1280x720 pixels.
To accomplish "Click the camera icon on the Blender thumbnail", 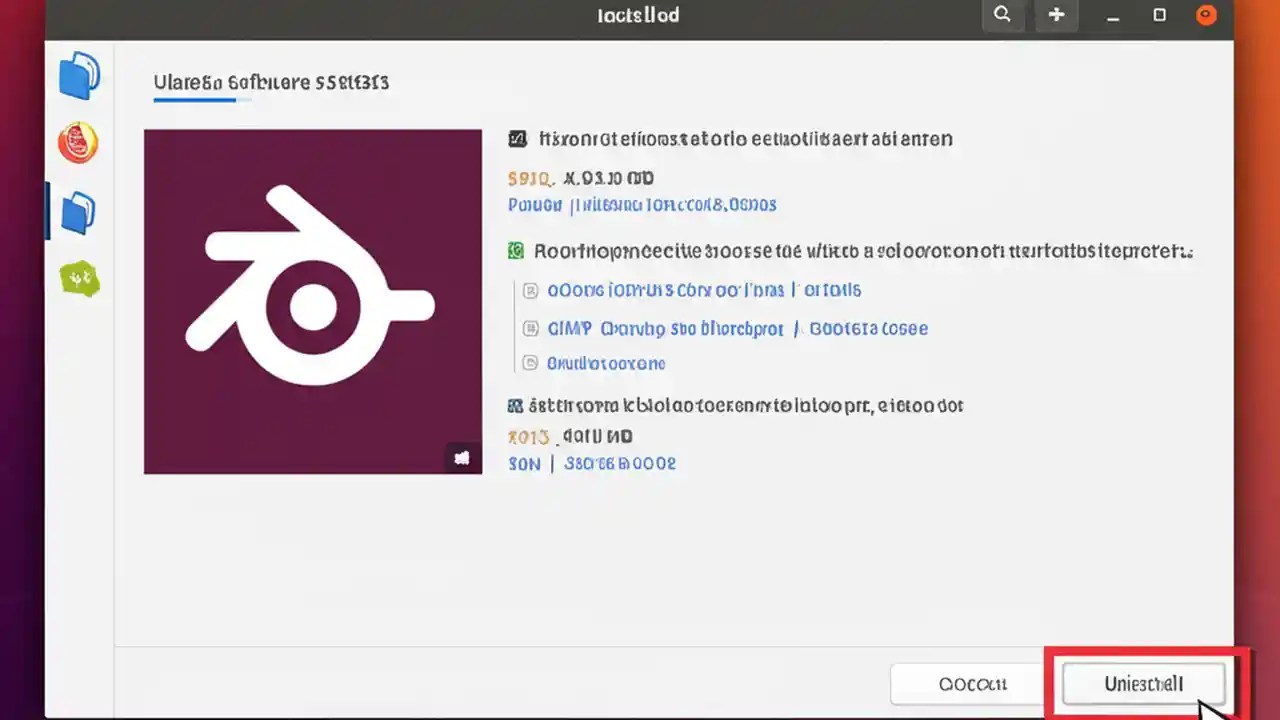I will (462, 457).
